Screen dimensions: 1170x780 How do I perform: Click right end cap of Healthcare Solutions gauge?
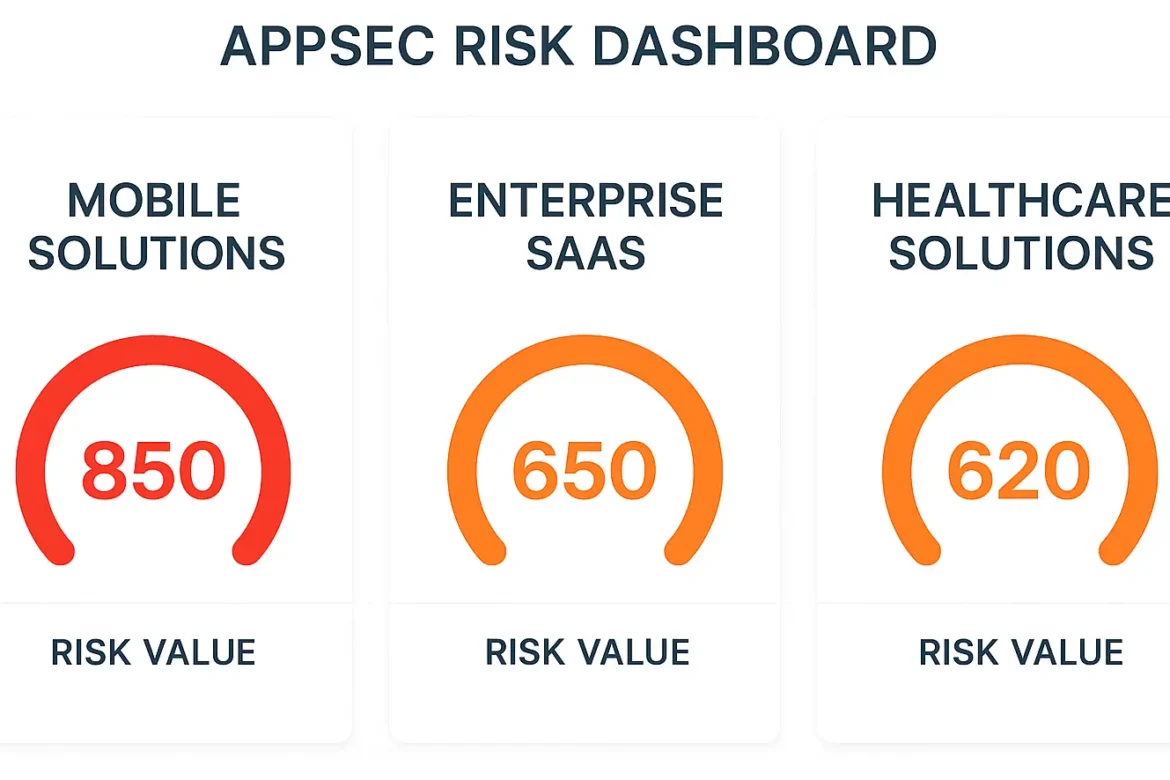pyautogui.click(x=1112, y=551)
